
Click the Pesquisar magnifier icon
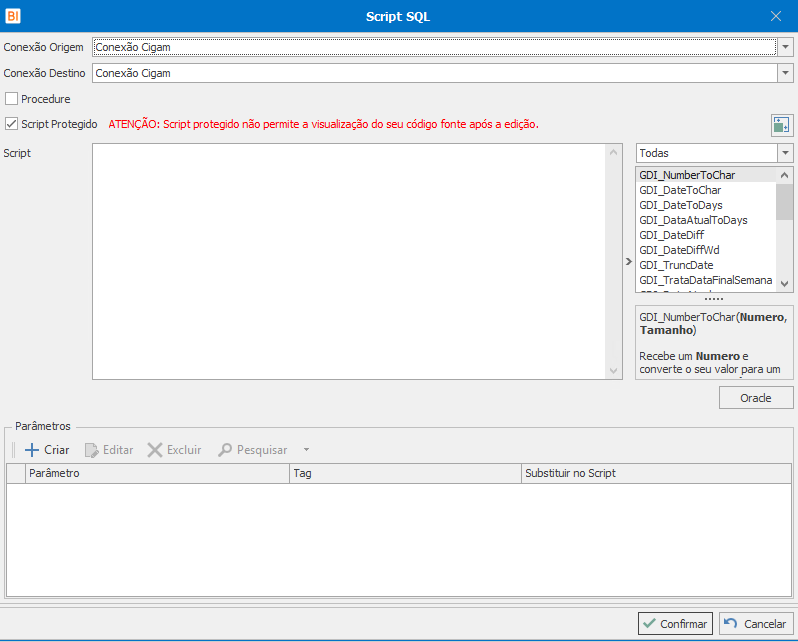(x=224, y=450)
